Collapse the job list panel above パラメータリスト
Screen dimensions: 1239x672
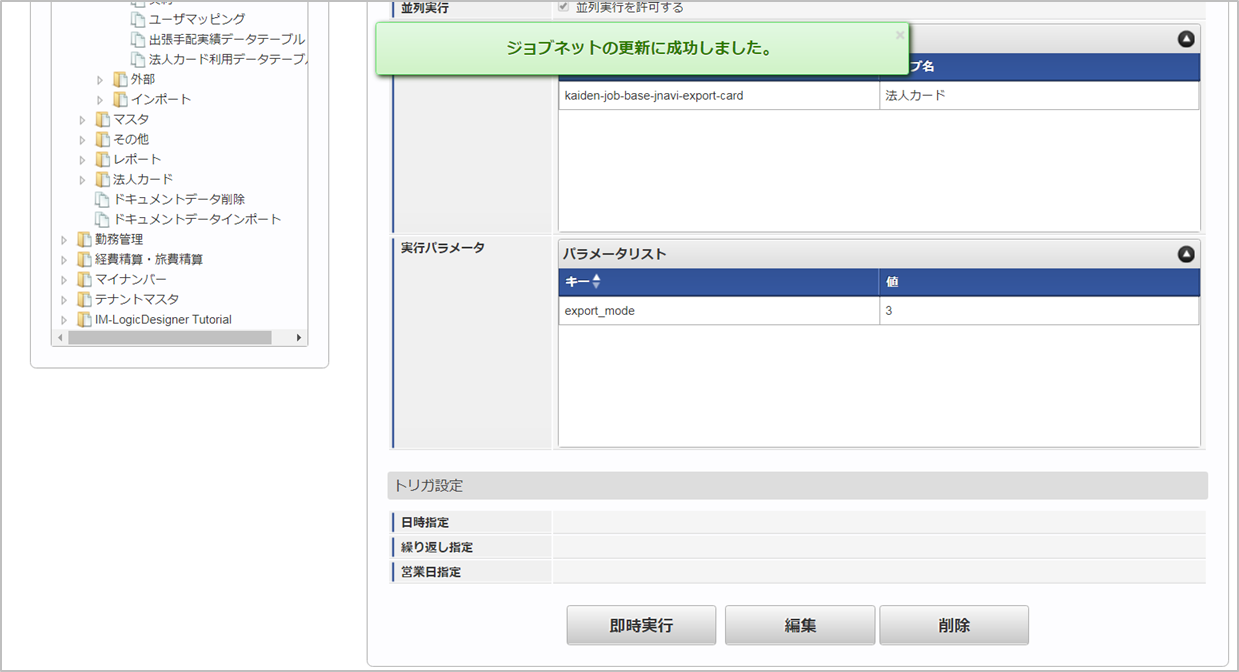coord(1186,39)
